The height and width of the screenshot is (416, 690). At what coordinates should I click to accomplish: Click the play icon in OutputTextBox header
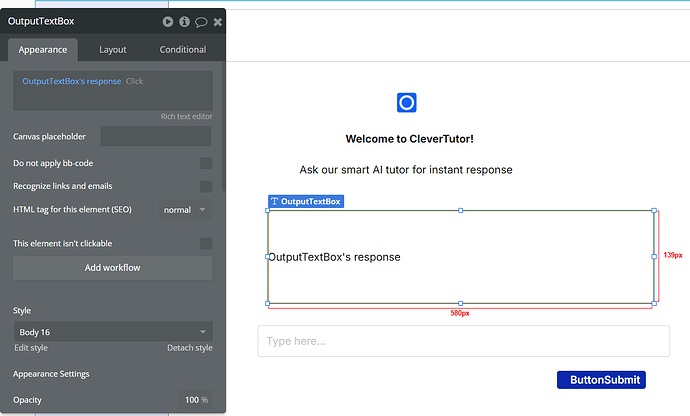click(x=168, y=22)
